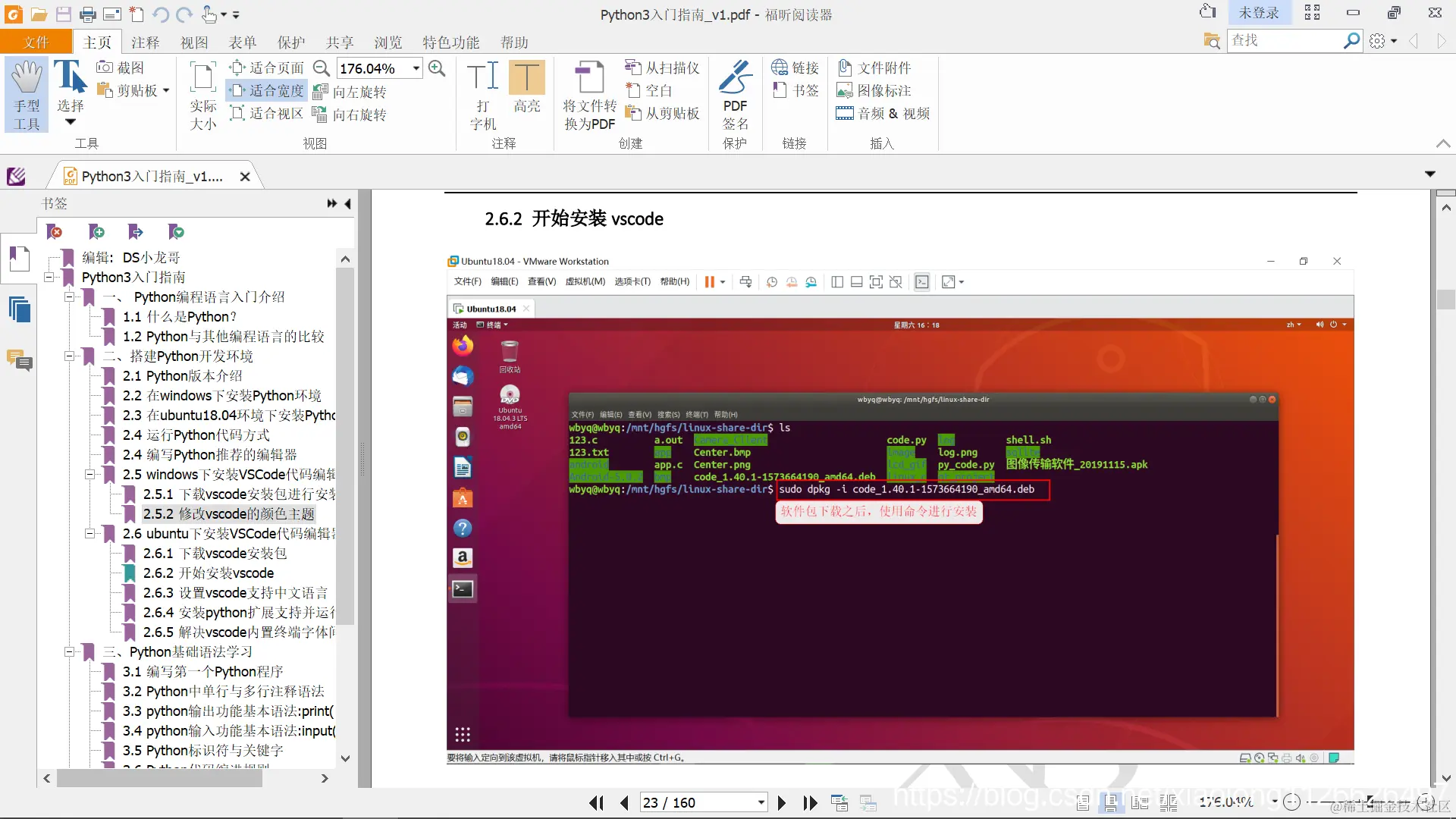Collapse the 2.5 windows VSCode bookmark node
Screen dimensions: 1456x819
(89, 475)
